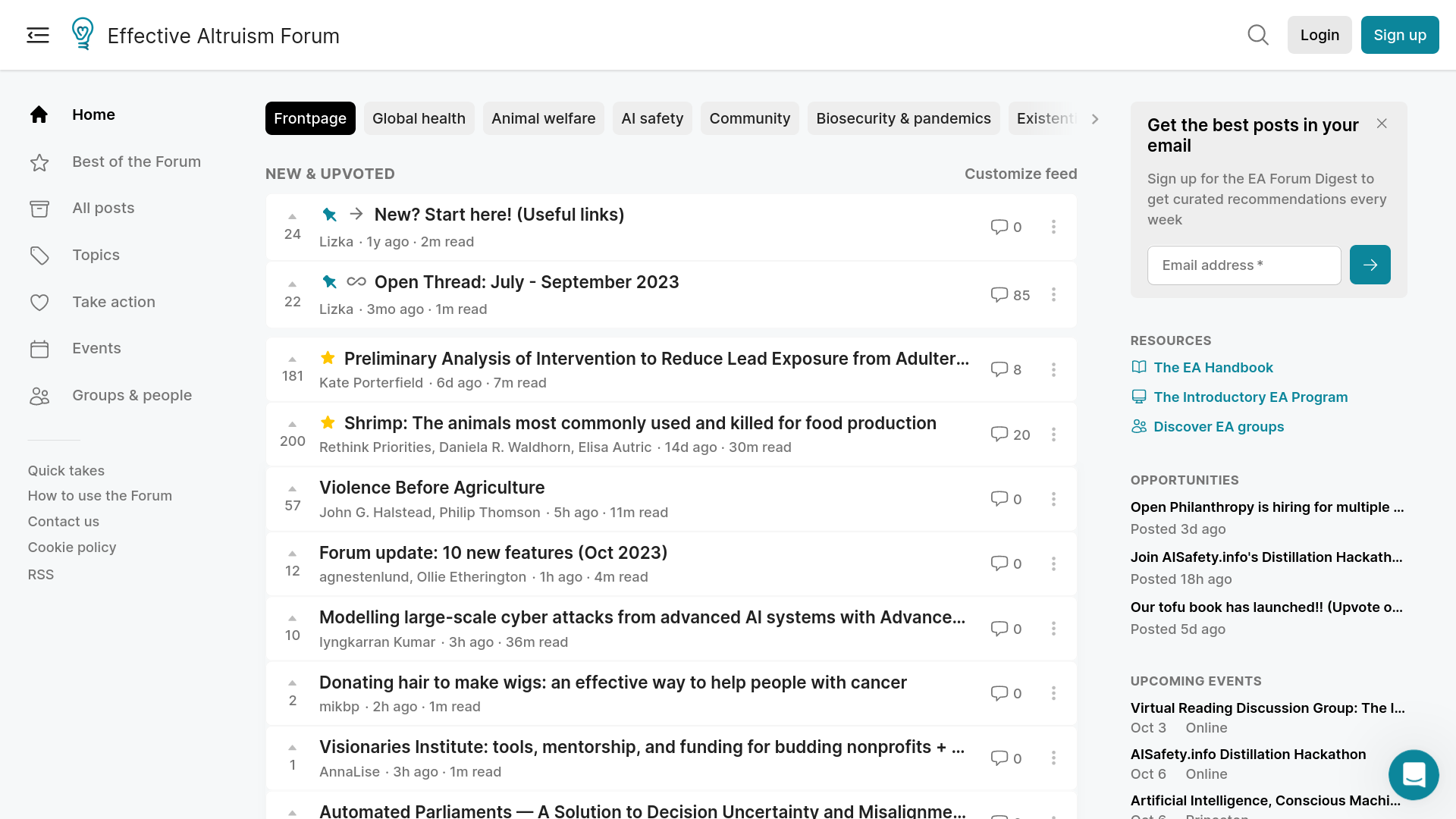1456x819 pixels.
Task: Upvote the 'New? Start here!' post arrow
Action: coord(293,217)
